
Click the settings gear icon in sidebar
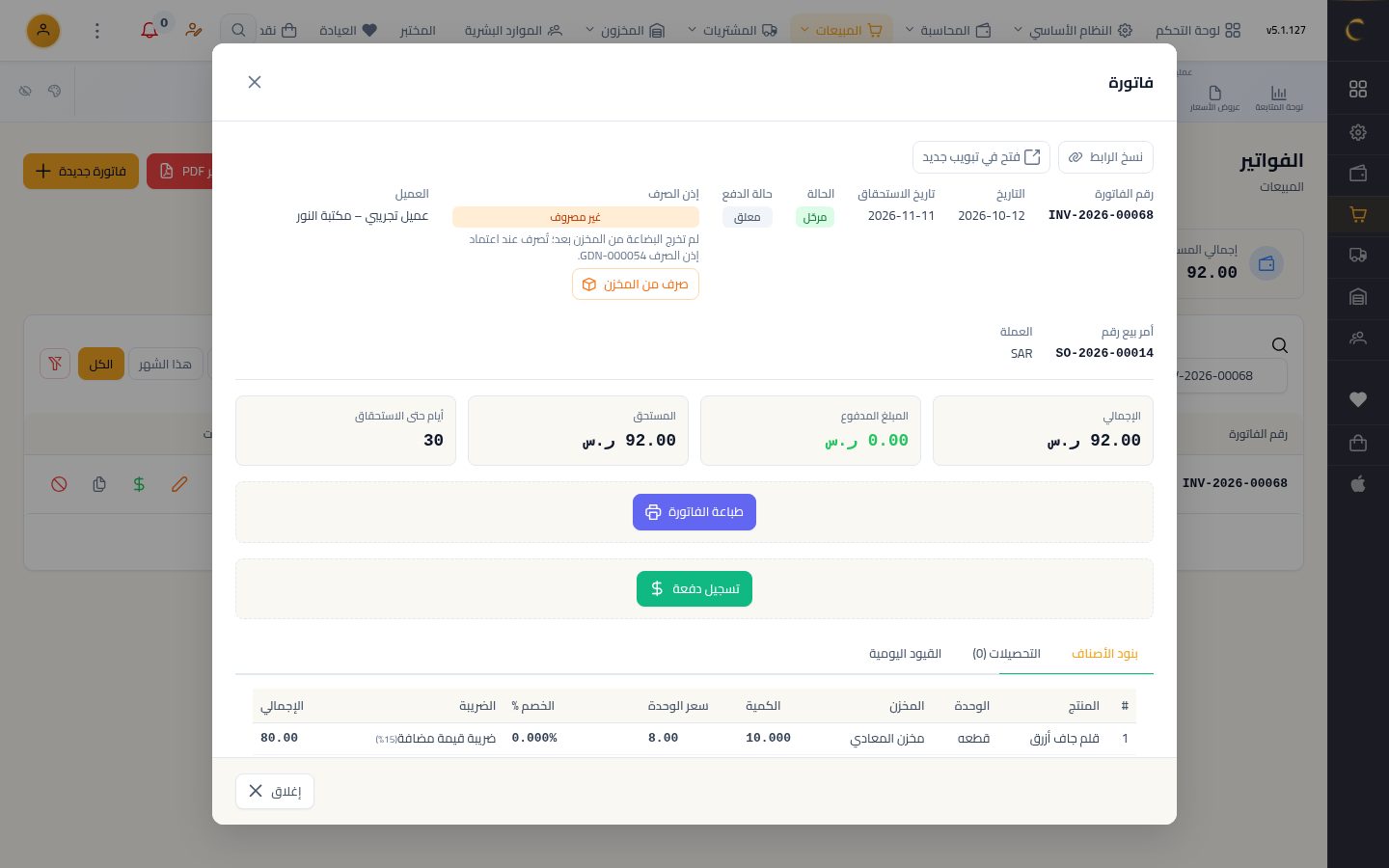coord(1358,132)
